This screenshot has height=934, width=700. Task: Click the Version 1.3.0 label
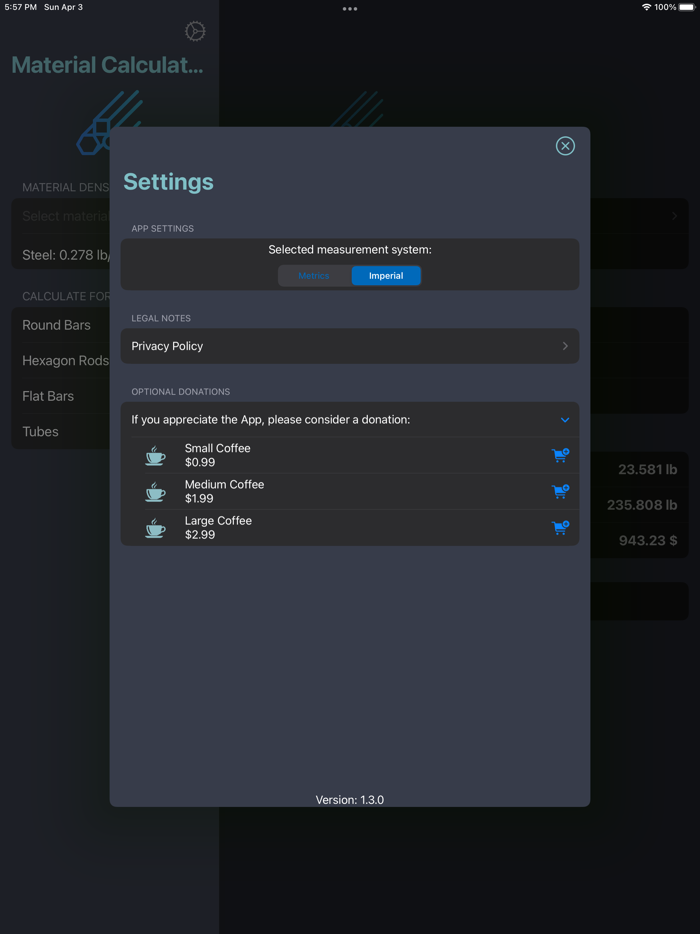(x=350, y=799)
